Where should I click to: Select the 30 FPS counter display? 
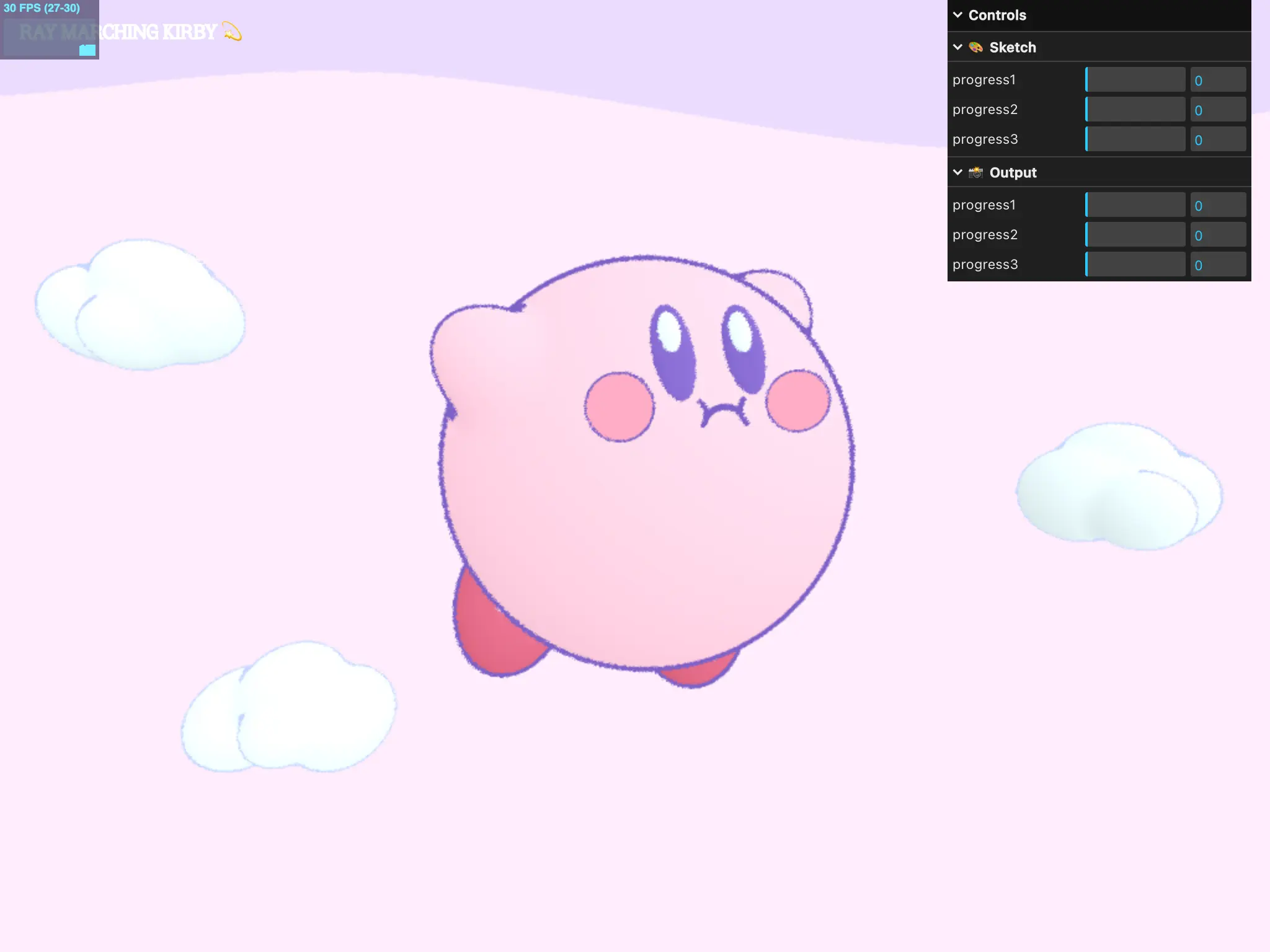tap(40, 9)
